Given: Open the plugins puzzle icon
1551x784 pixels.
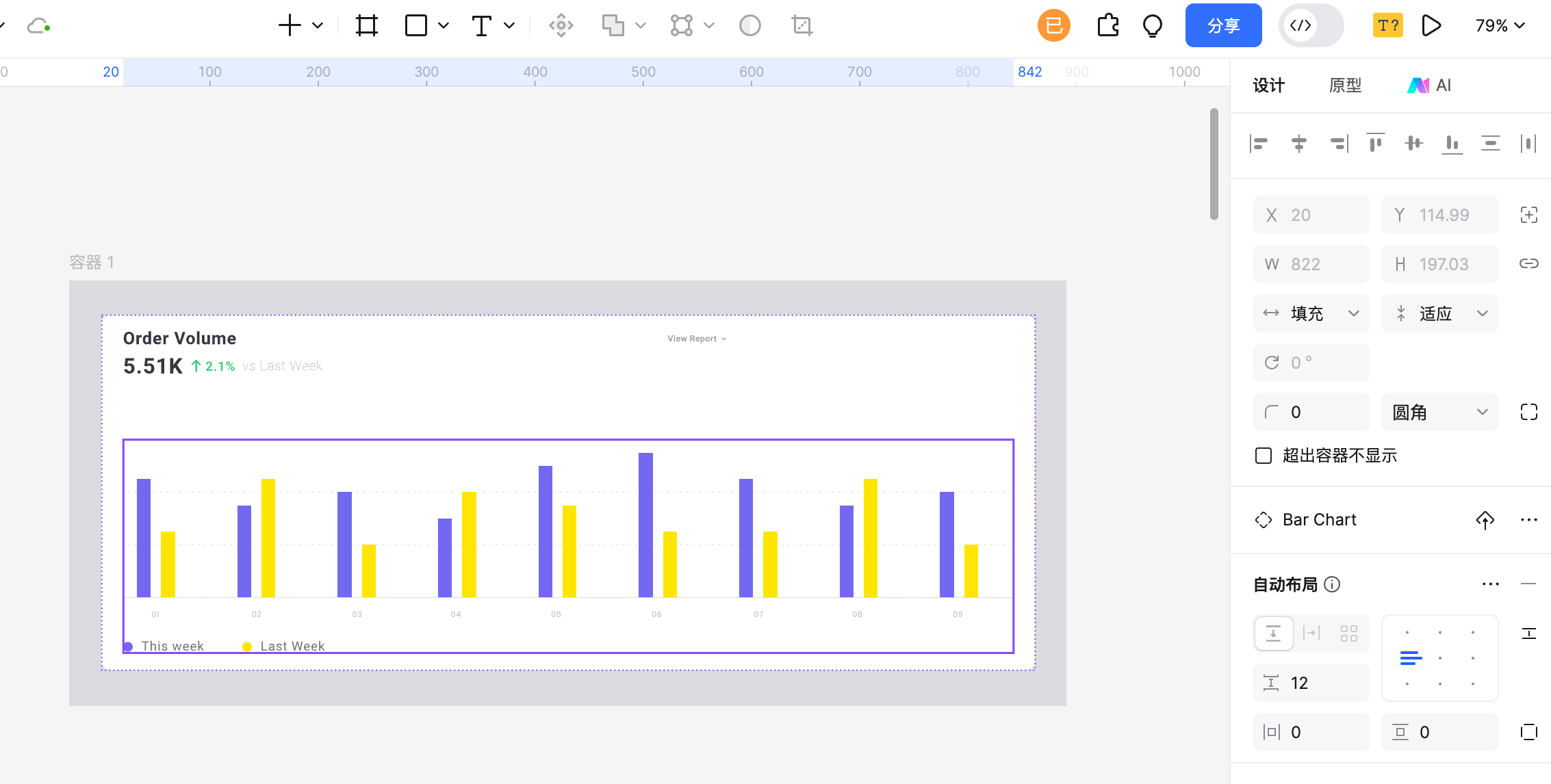Looking at the screenshot, I should (1107, 26).
